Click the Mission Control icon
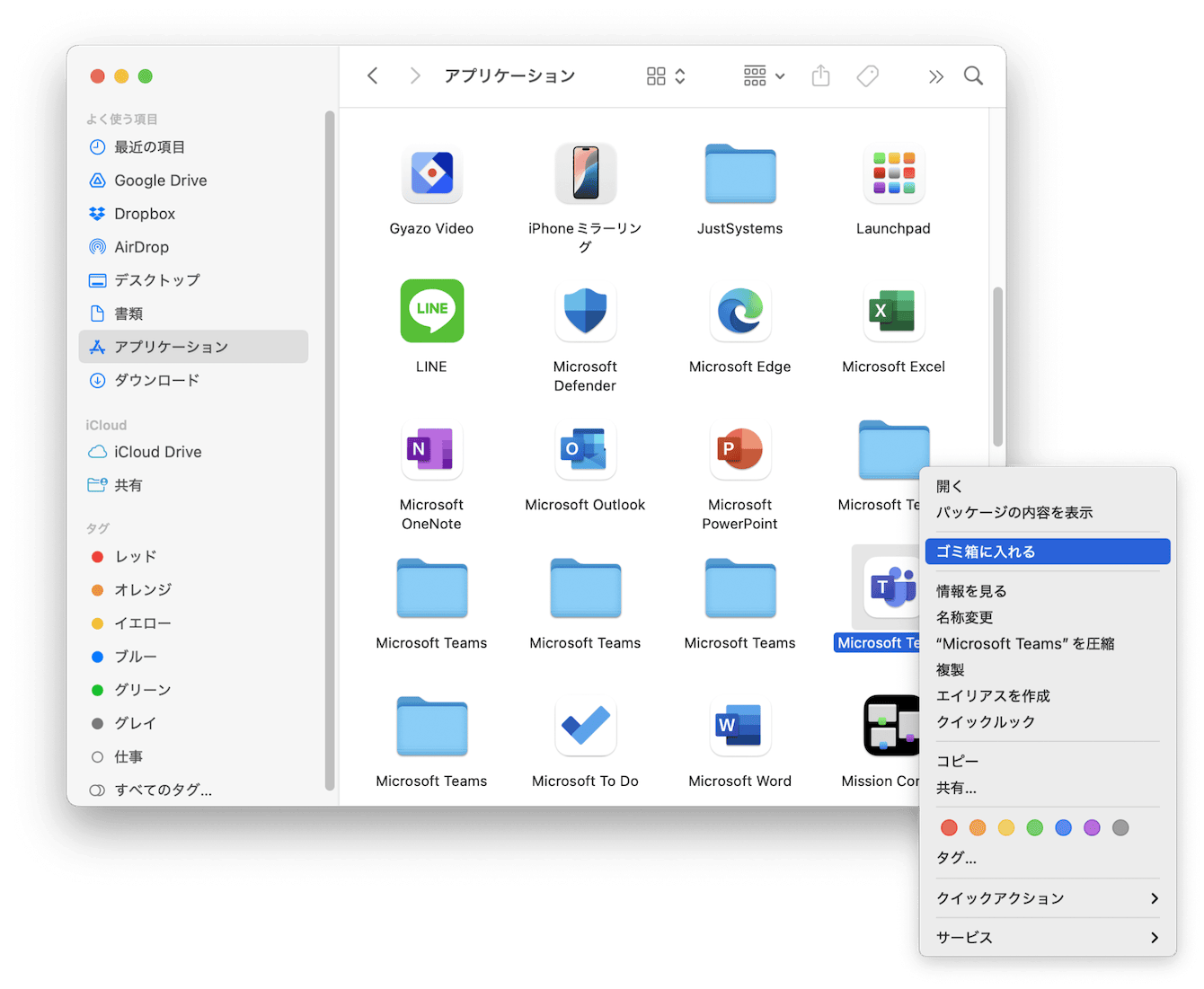1204x989 pixels. (891, 726)
